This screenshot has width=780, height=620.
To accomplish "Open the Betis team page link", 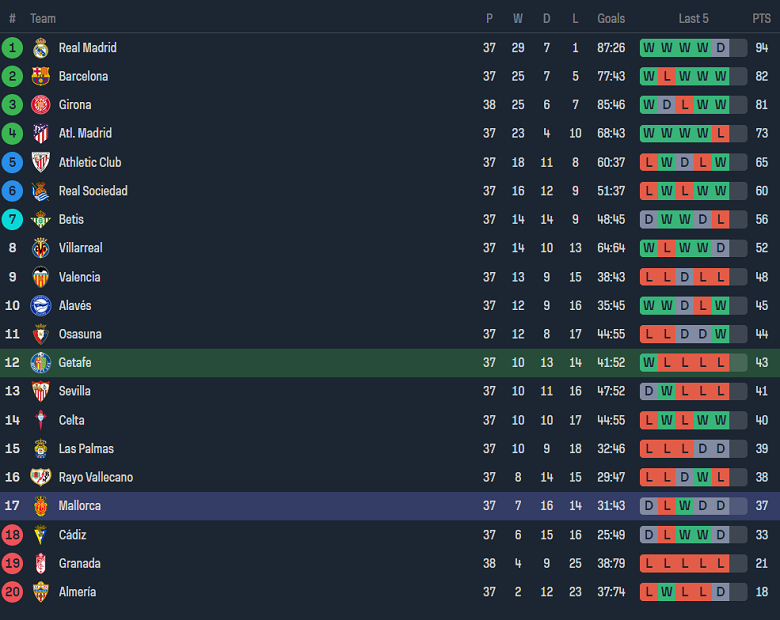I will [71, 220].
